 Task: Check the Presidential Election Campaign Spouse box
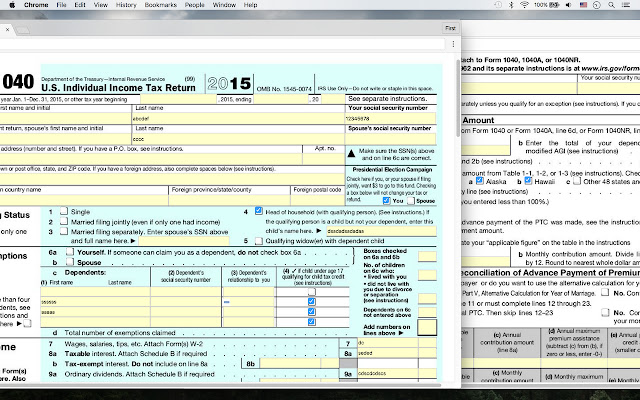(x=411, y=200)
